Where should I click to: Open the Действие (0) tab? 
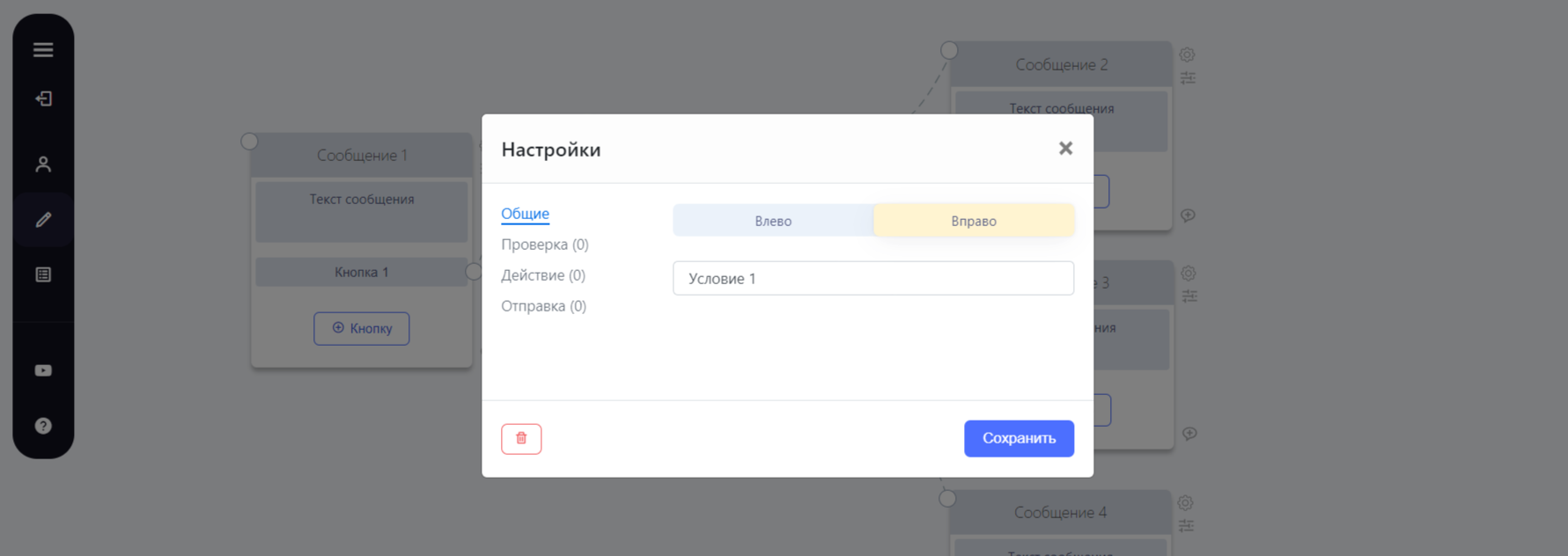[x=543, y=275]
